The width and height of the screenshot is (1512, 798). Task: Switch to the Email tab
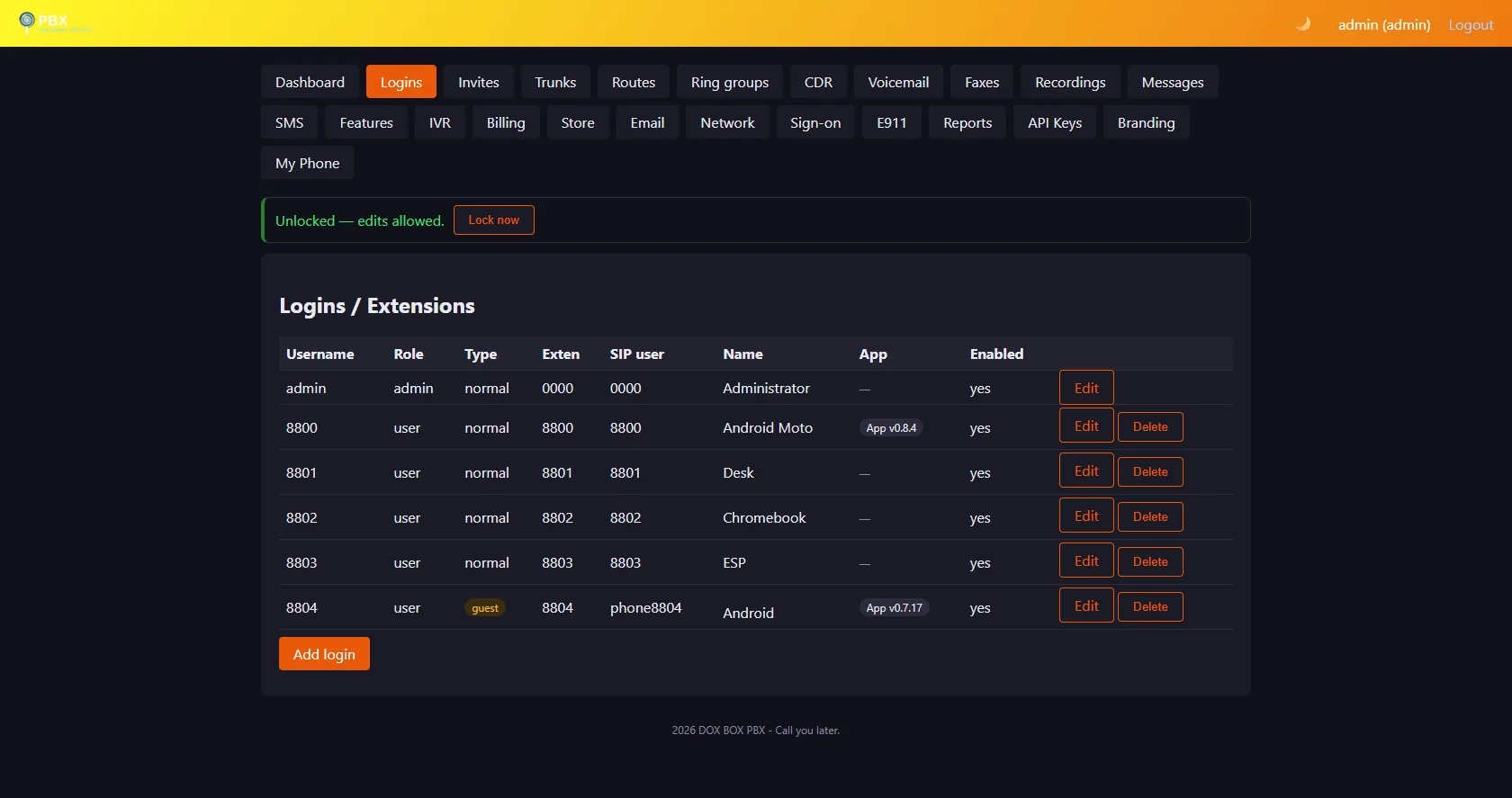click(647, 122)
